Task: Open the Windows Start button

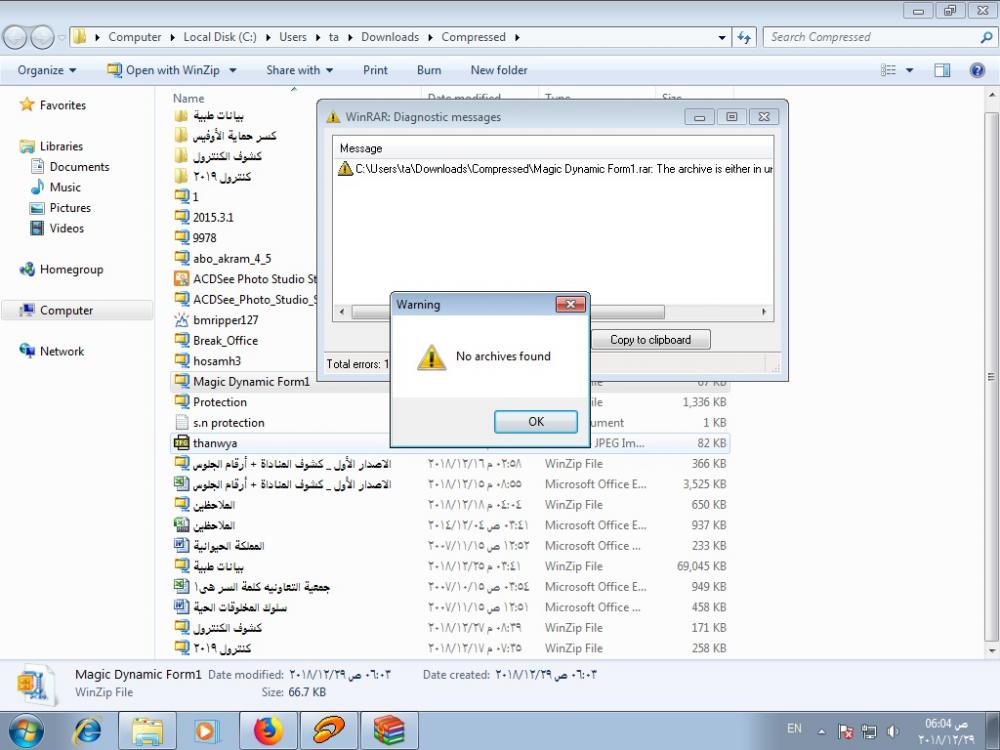Action: (26, 730)
